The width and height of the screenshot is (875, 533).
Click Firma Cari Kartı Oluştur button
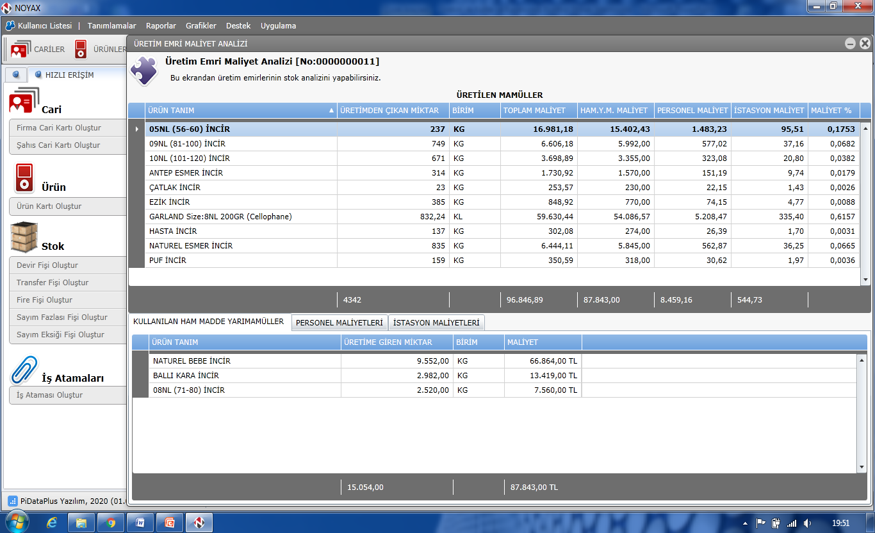tap(60, 128)
